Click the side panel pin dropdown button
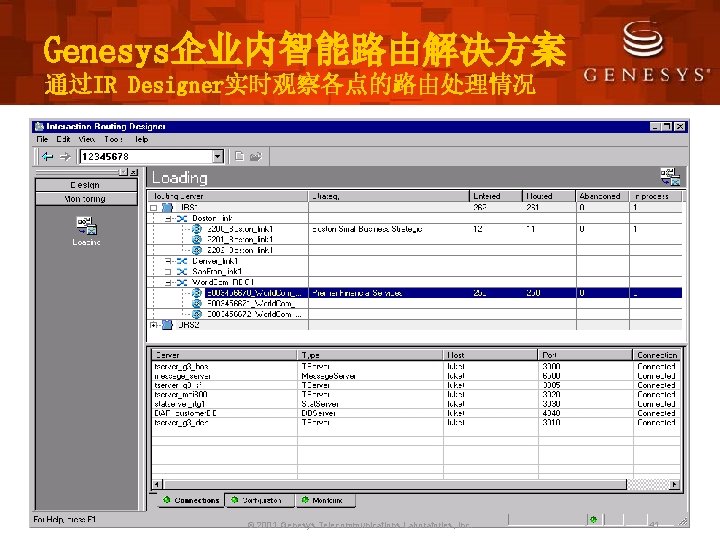 [123, 172]
